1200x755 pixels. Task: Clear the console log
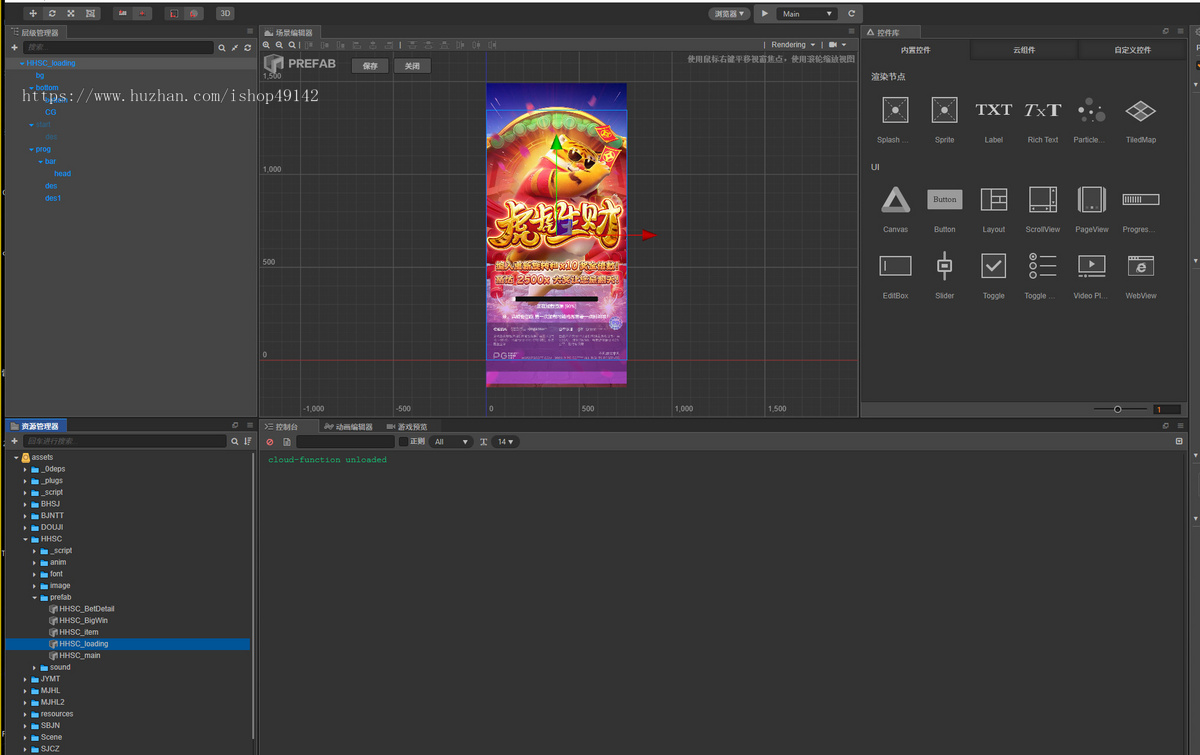[270, 442]
